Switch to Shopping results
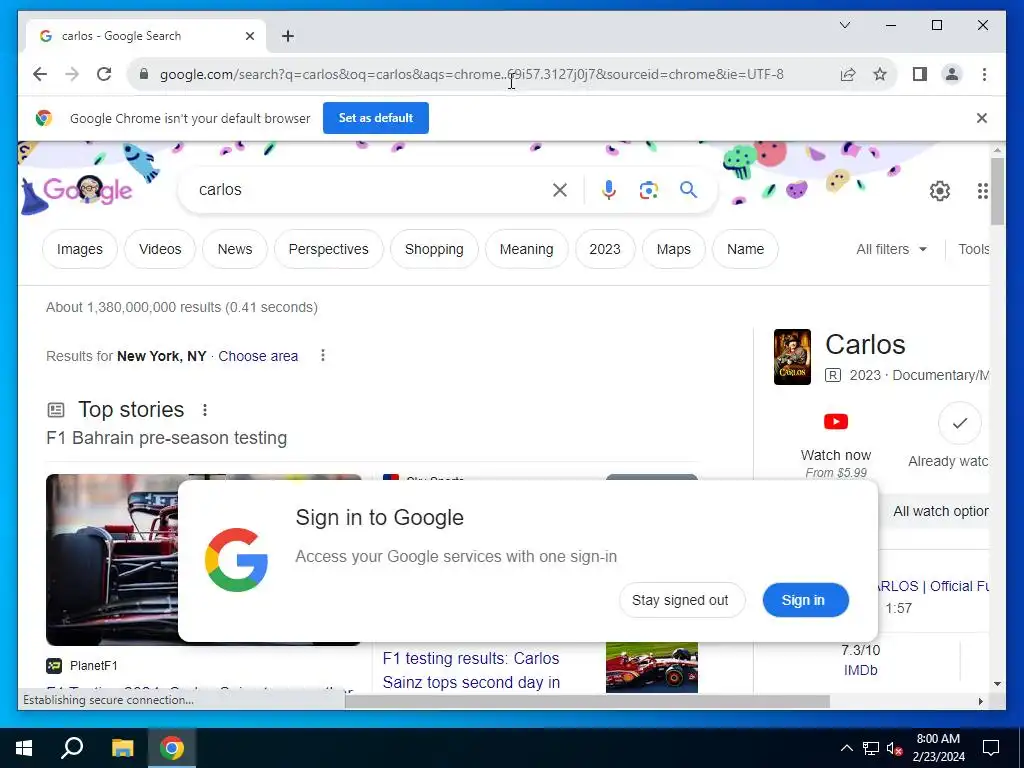 [x=434, y=249]
